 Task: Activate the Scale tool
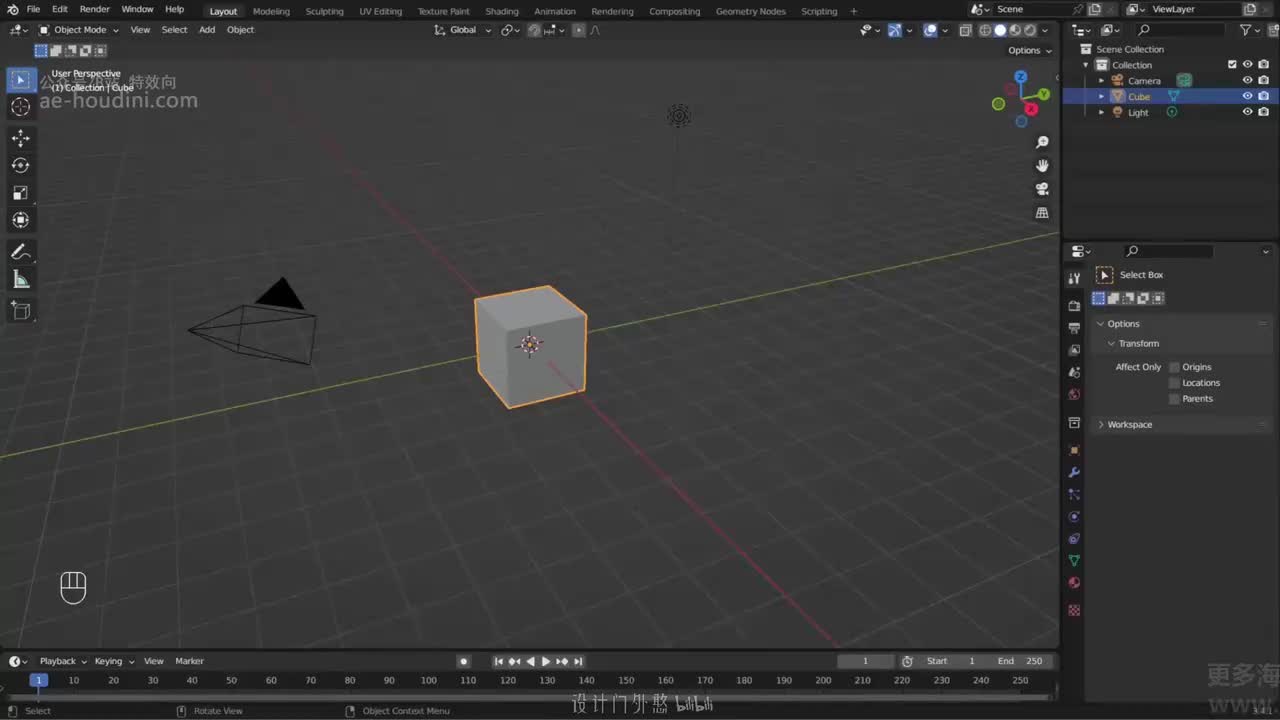click(x=20, y=192)
